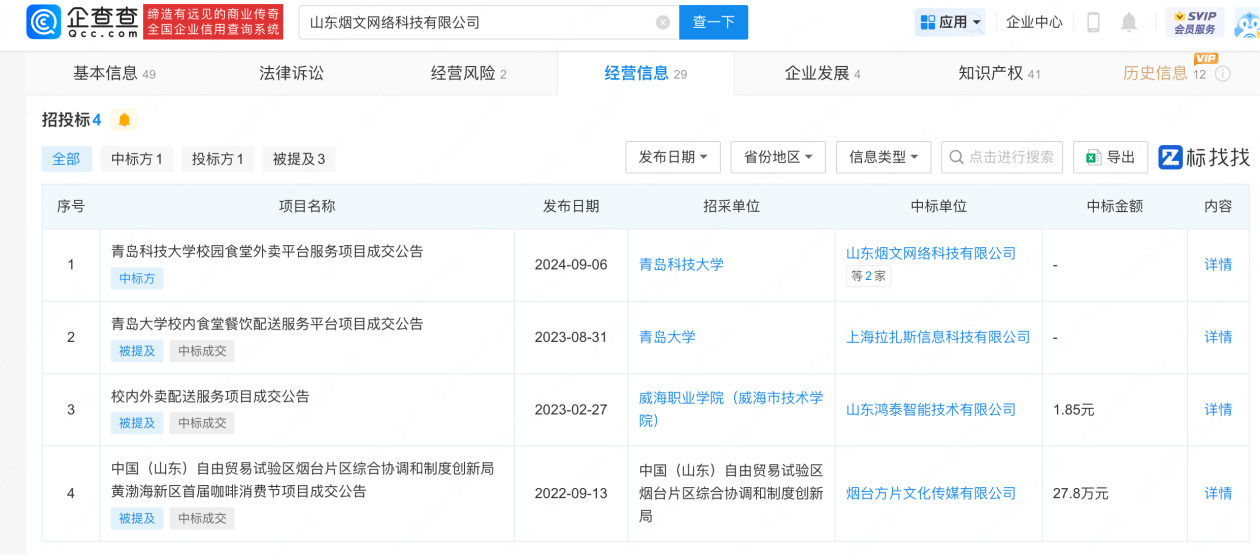Click the 中标金额 column header
The image size is (1260, 555).
[1114, 206]
